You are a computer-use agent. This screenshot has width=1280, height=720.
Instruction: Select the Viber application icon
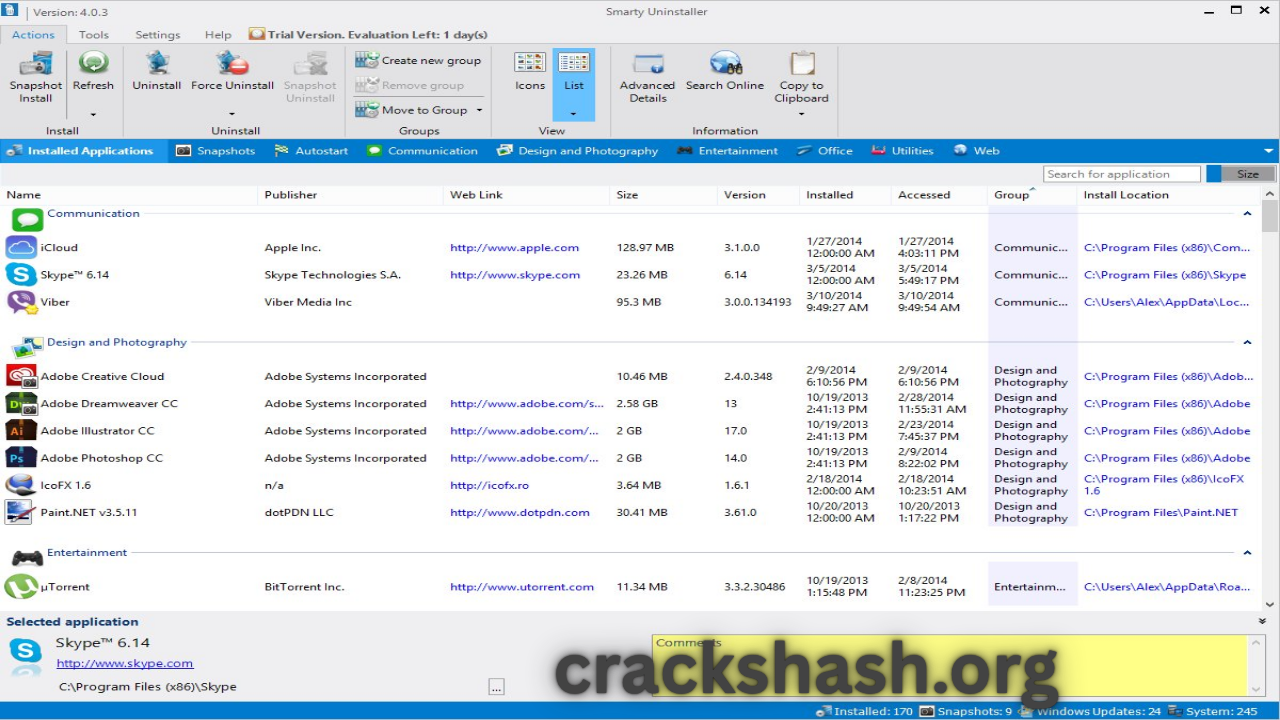(x=21, y=301)
